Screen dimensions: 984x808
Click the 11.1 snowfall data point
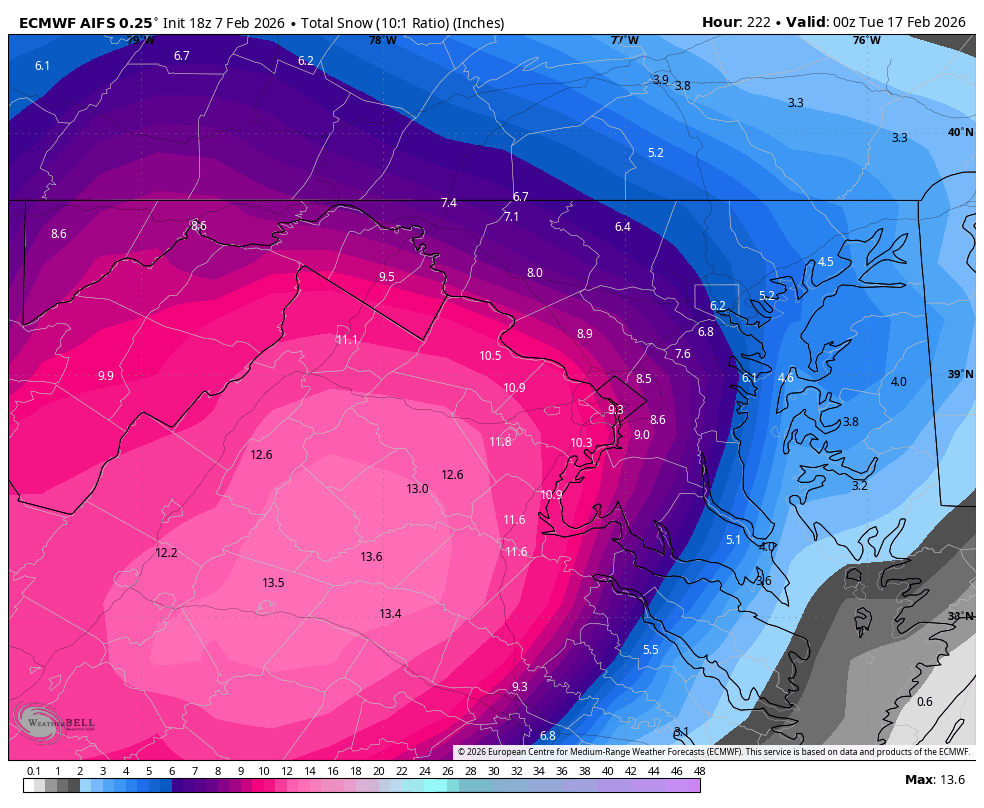(x=347, y=340)
